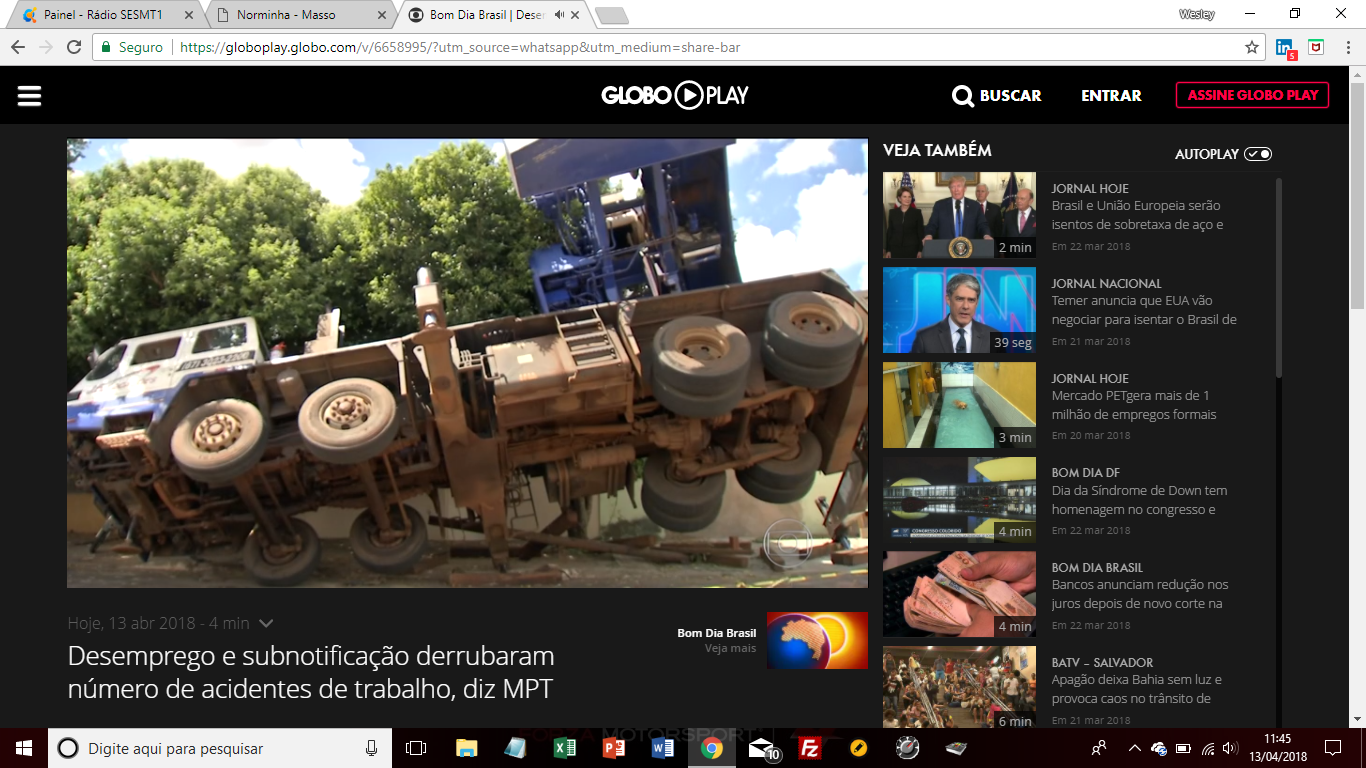This screenshot has height=768, width=1366.
Task: Click the Globoplay logo
Action: coord(675,95)
